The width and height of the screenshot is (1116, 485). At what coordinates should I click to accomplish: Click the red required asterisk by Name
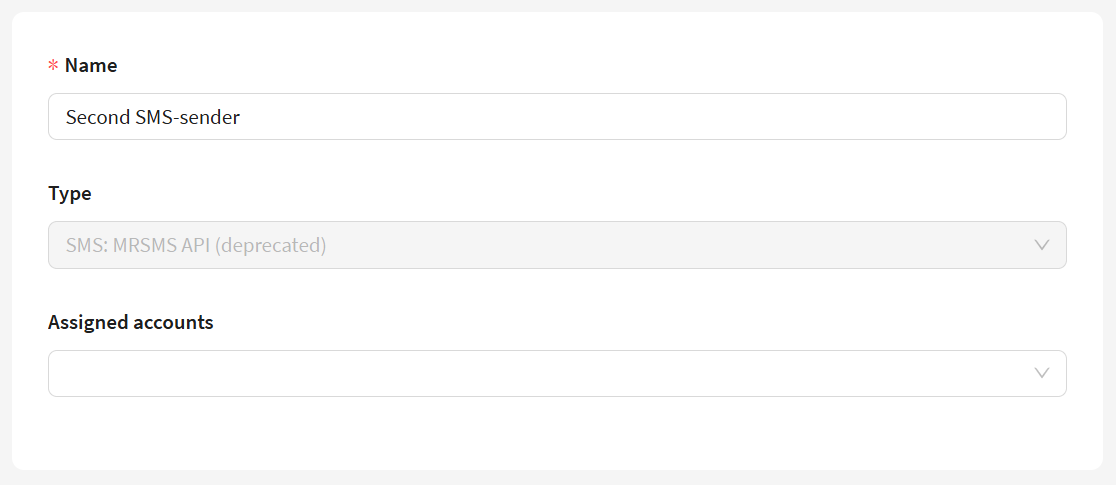53,66
